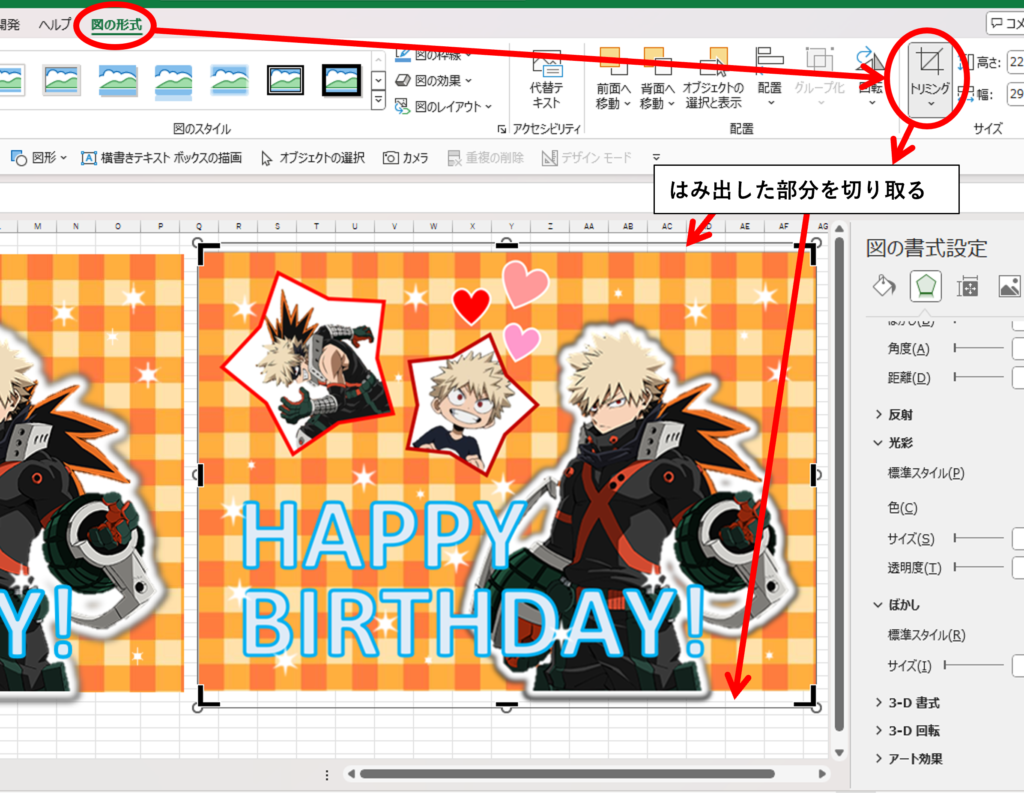The image size is (1024, 793).
Task: Click the コメント comments button
Action: [1004, 24]
